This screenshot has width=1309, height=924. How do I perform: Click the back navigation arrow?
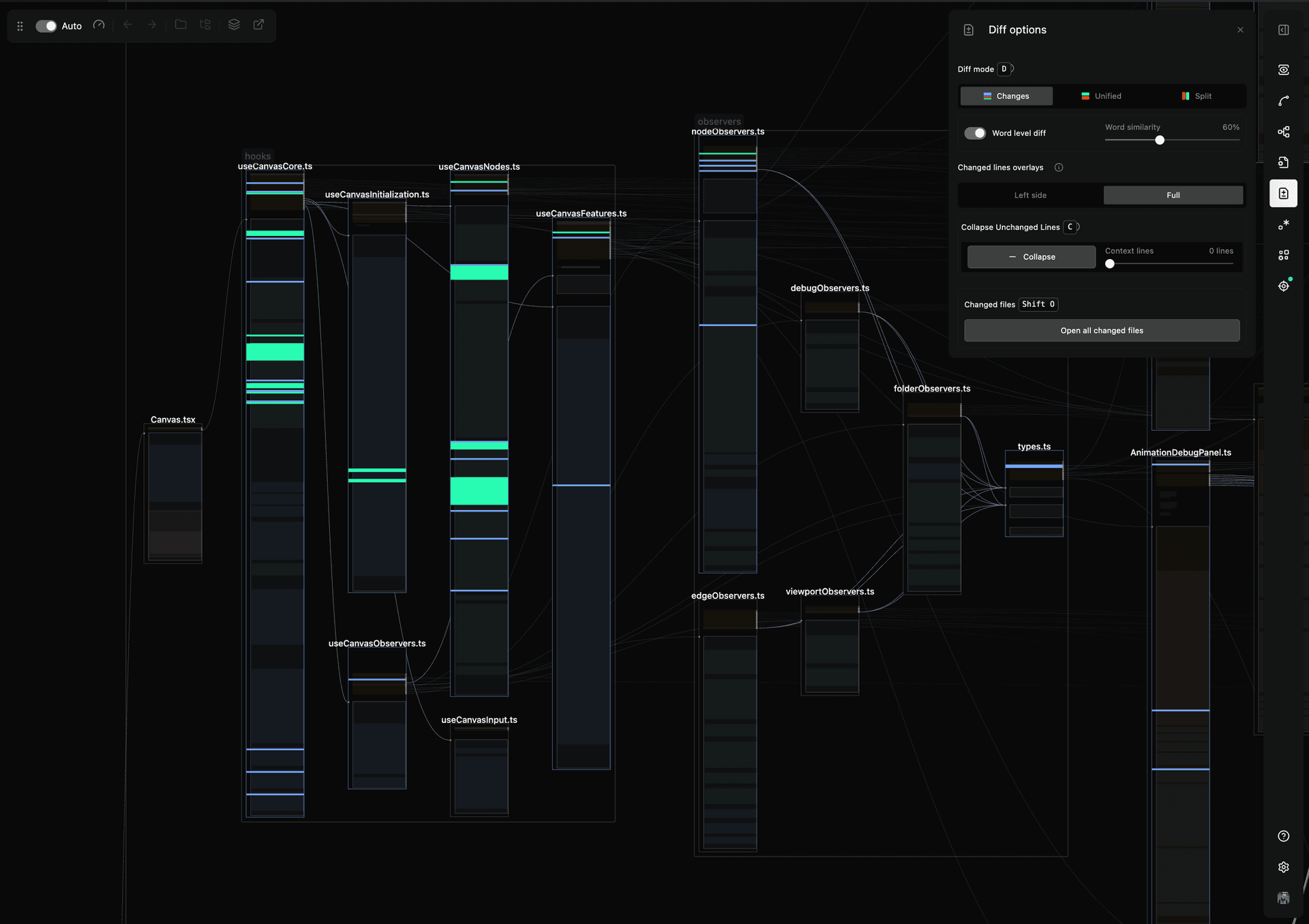click(127, 25)
